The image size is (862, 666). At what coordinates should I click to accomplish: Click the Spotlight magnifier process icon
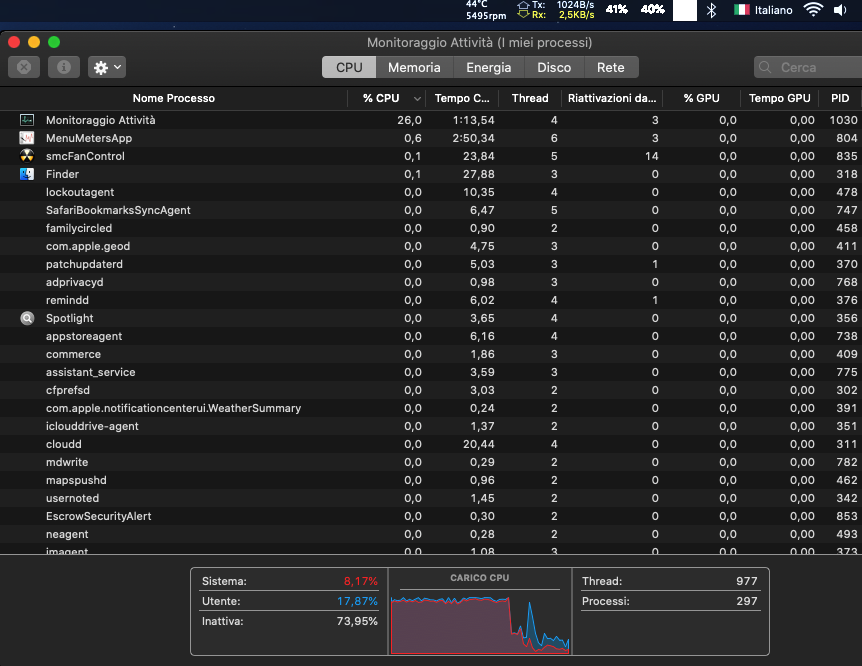27,318
